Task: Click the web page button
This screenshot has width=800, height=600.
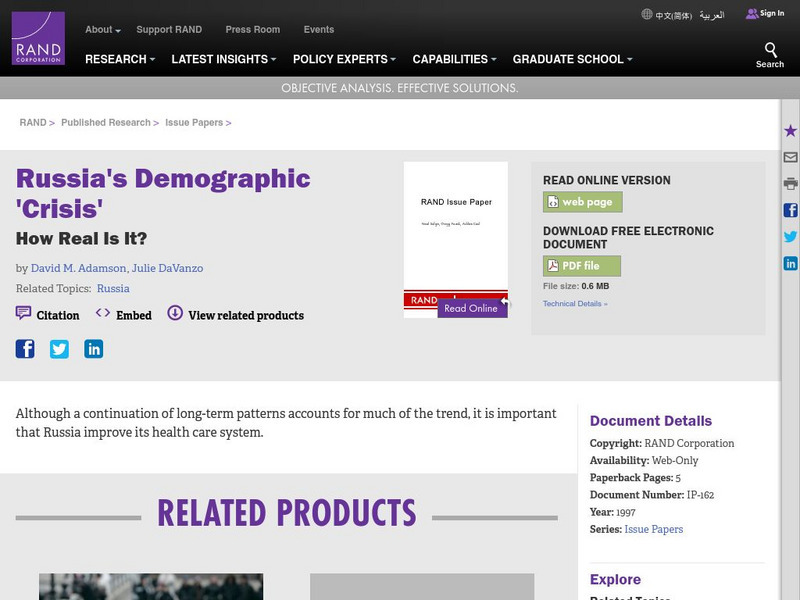Action: click(x=583, y=202)
